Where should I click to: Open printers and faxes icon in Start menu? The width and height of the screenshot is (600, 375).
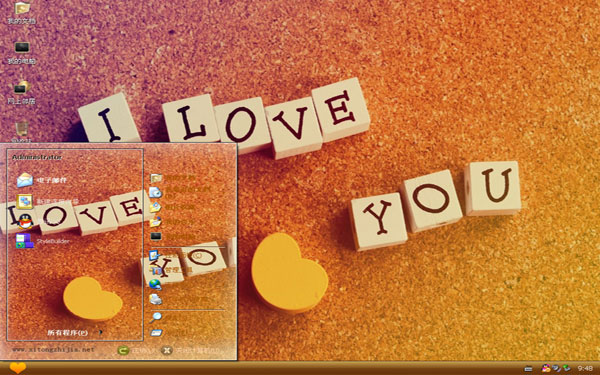pyautogui.click(x=156, y=299)
